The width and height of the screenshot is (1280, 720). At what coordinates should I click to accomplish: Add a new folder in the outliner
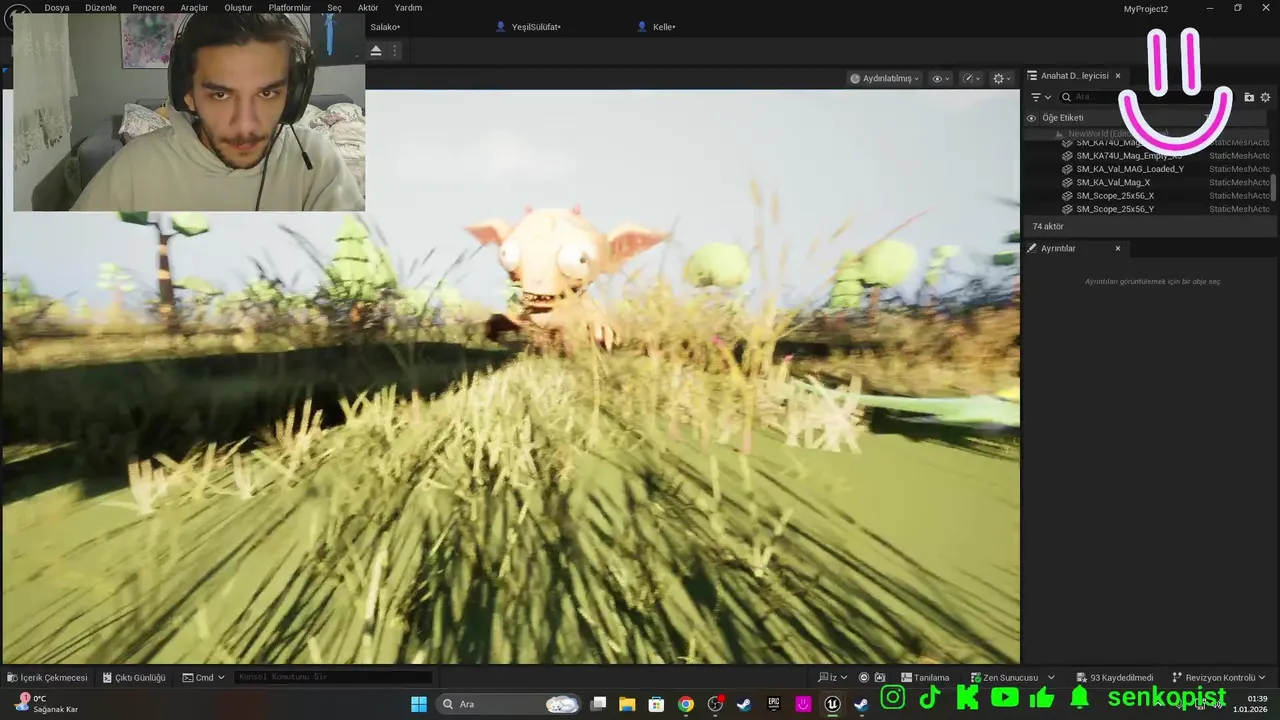(1249, 97)
